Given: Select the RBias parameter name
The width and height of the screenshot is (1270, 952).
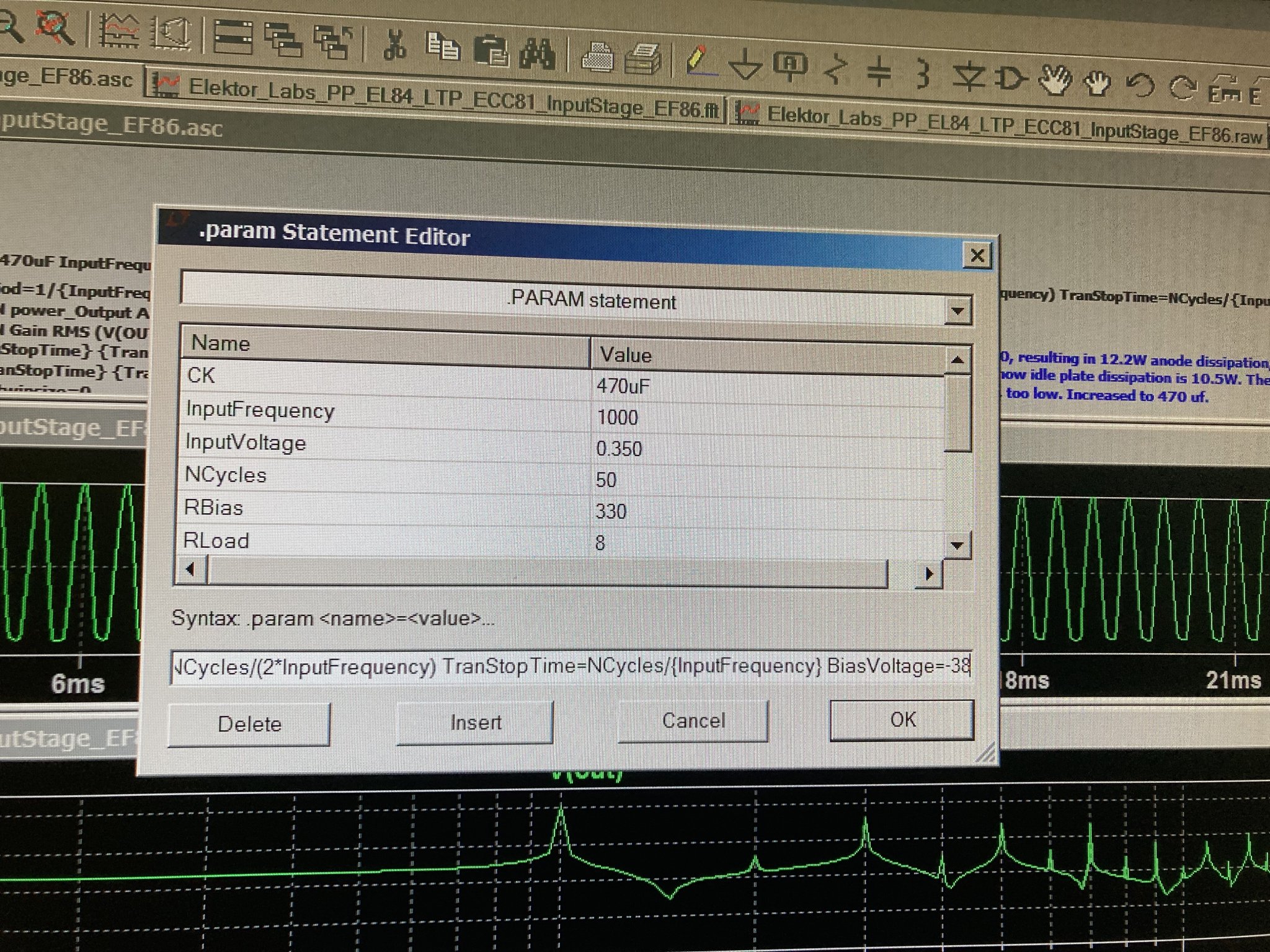Looking at the screenshot, I should (213, 507).
